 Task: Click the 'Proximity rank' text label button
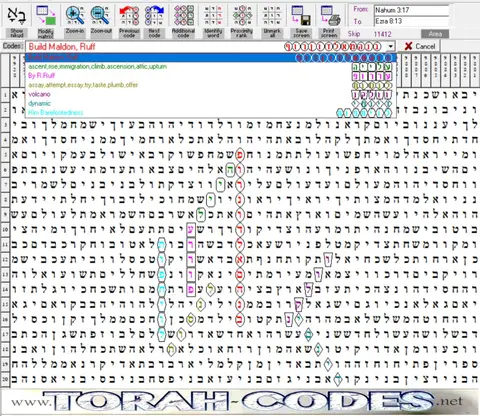click(x=242, y=33)
